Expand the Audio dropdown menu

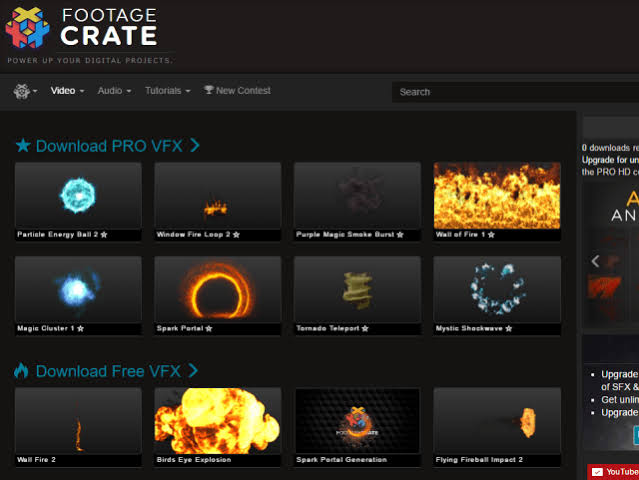114,91
